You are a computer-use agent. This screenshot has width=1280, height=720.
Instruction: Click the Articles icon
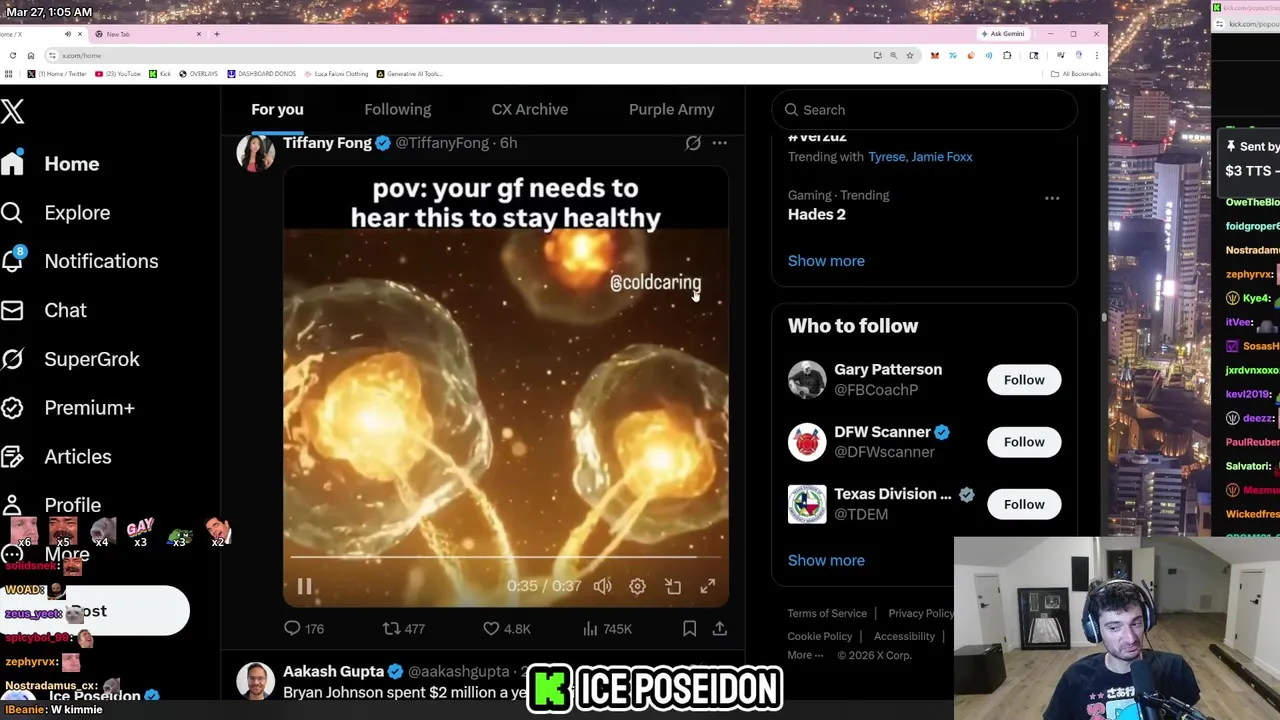[x=12, y=457]
